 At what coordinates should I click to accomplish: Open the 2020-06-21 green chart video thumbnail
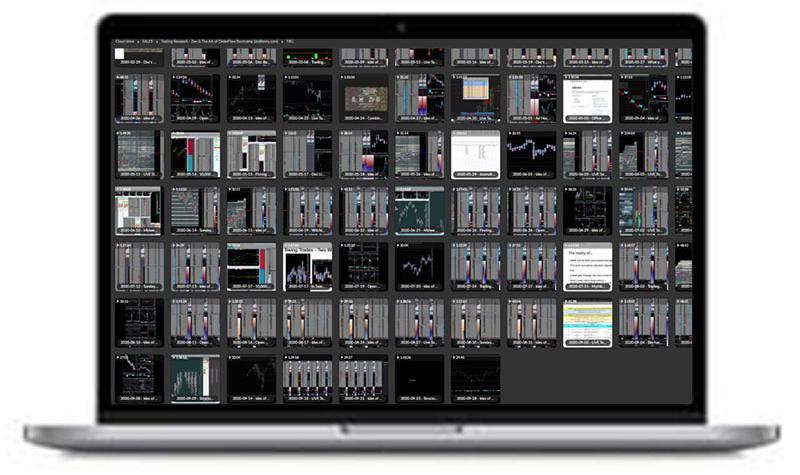click(419, 210)
